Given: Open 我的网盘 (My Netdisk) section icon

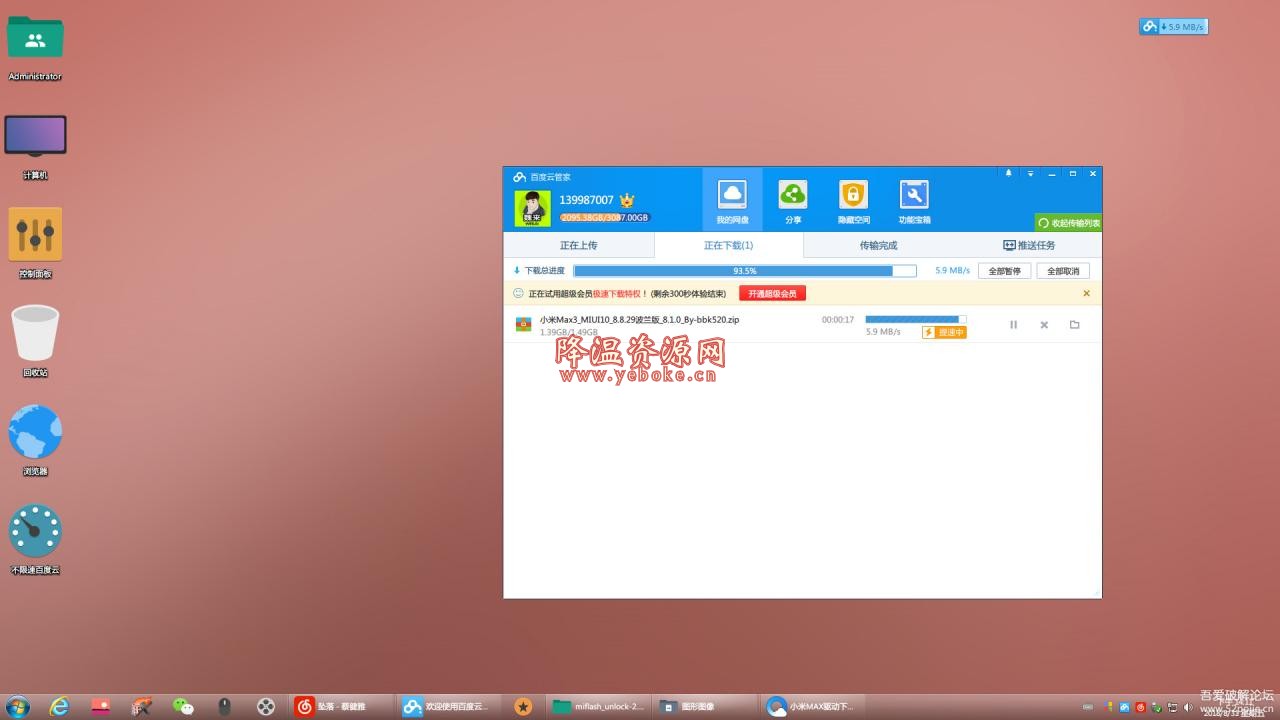Looking at the screenshot, I should (x=732, y=200).
